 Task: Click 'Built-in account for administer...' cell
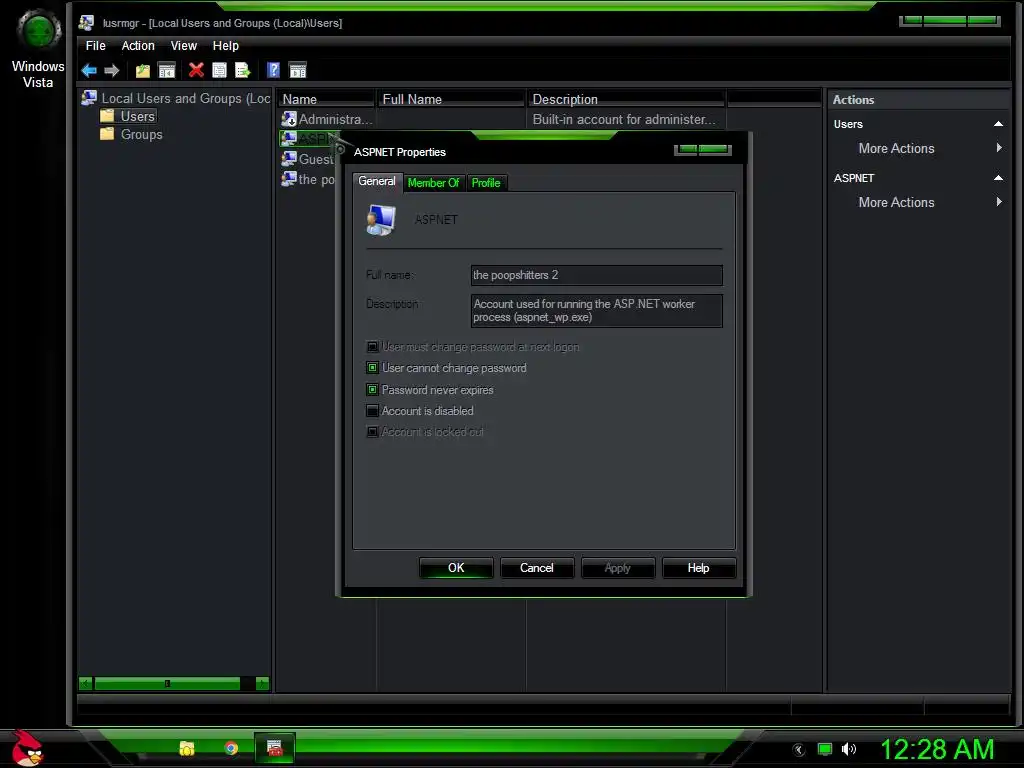[624, 120]
